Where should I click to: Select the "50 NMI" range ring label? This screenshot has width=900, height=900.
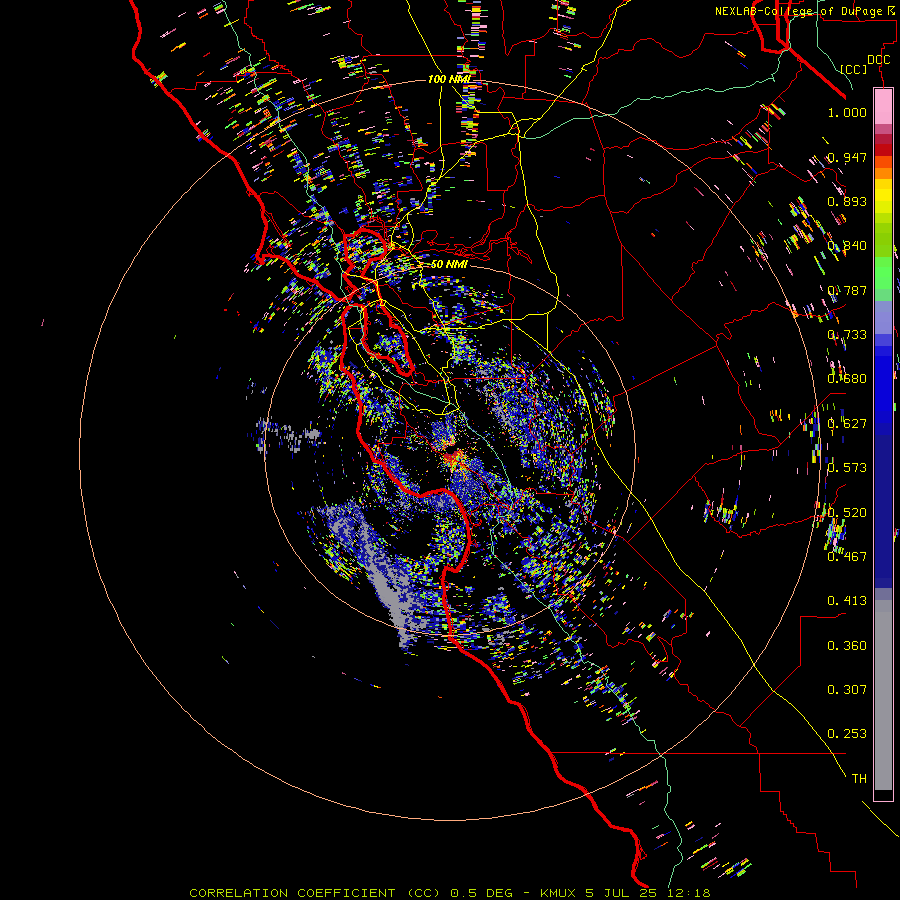click(x=449, y=265)
